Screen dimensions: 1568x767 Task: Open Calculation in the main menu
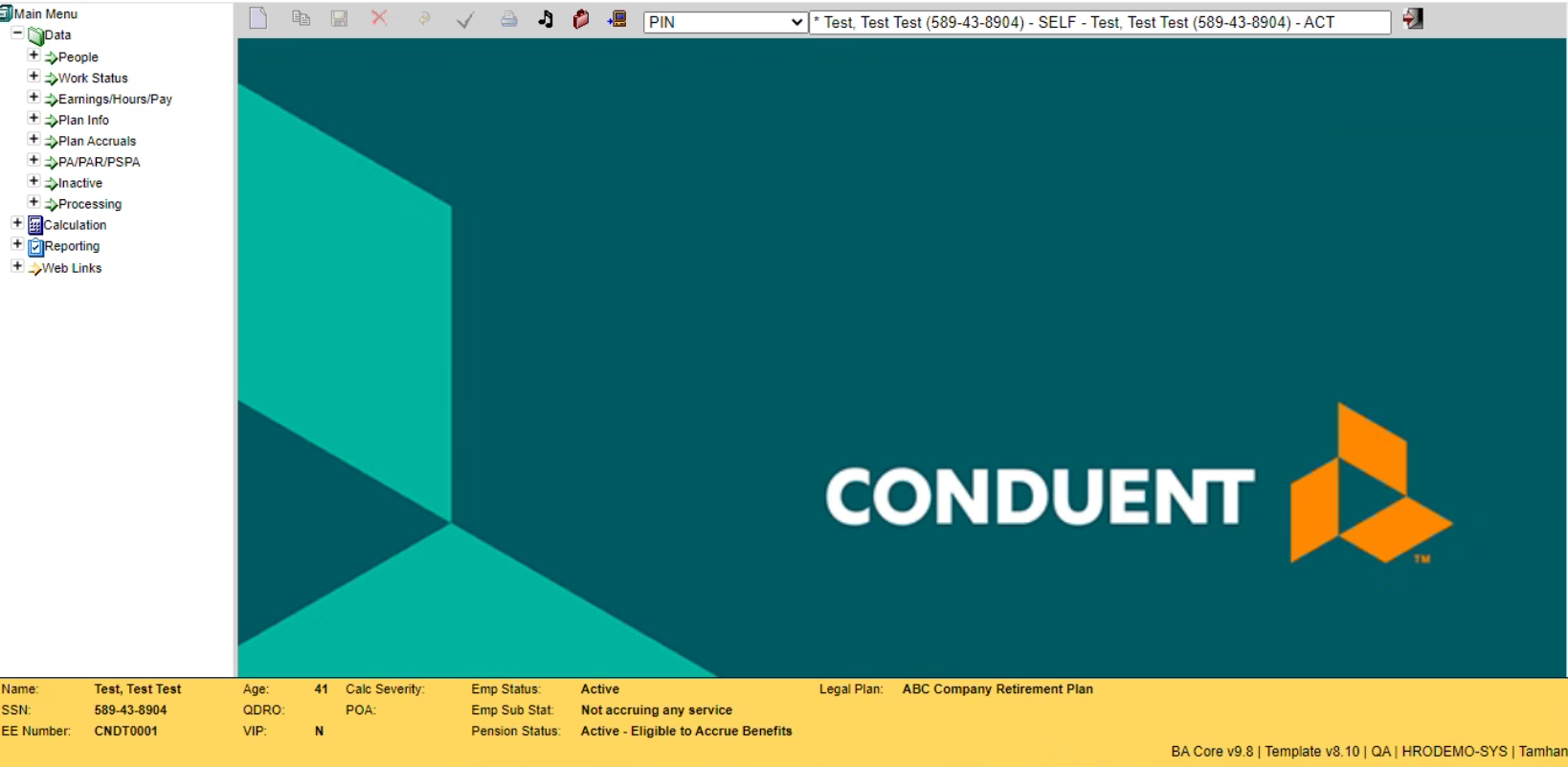coord(75,226)
